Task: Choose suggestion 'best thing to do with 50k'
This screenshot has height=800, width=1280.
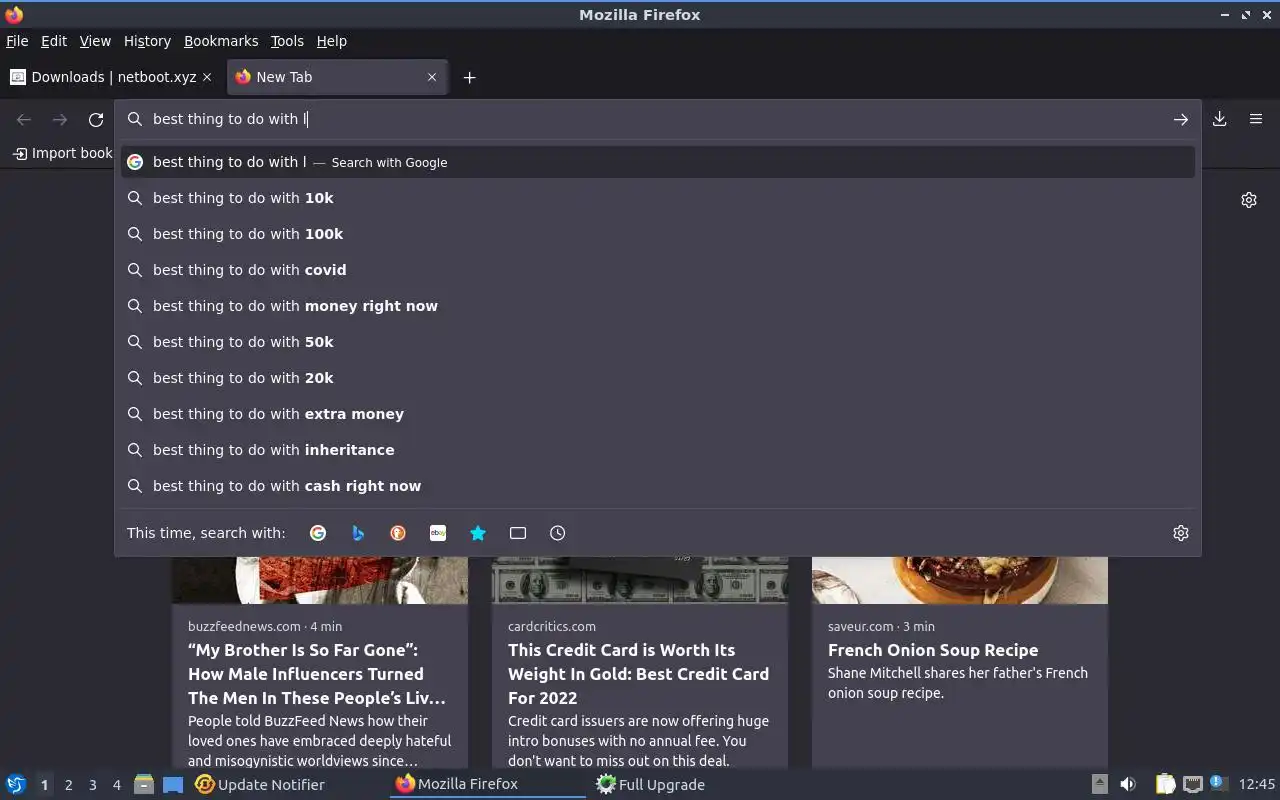Action: 658,342
